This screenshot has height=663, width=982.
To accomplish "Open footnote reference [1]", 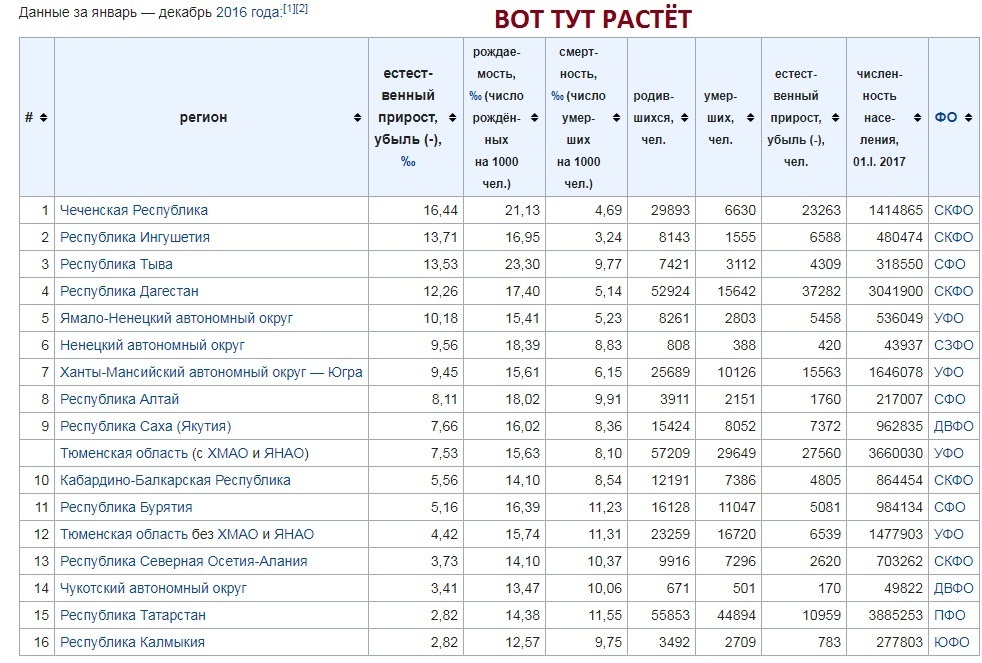I will pyautogui.click(x=289, y=9).
